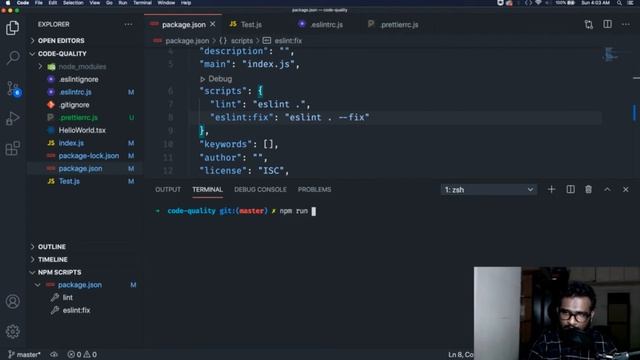This screenshot has width=640, height=360.
Task: Open the Terminal menu in menu bar
Action: (142, 3)
